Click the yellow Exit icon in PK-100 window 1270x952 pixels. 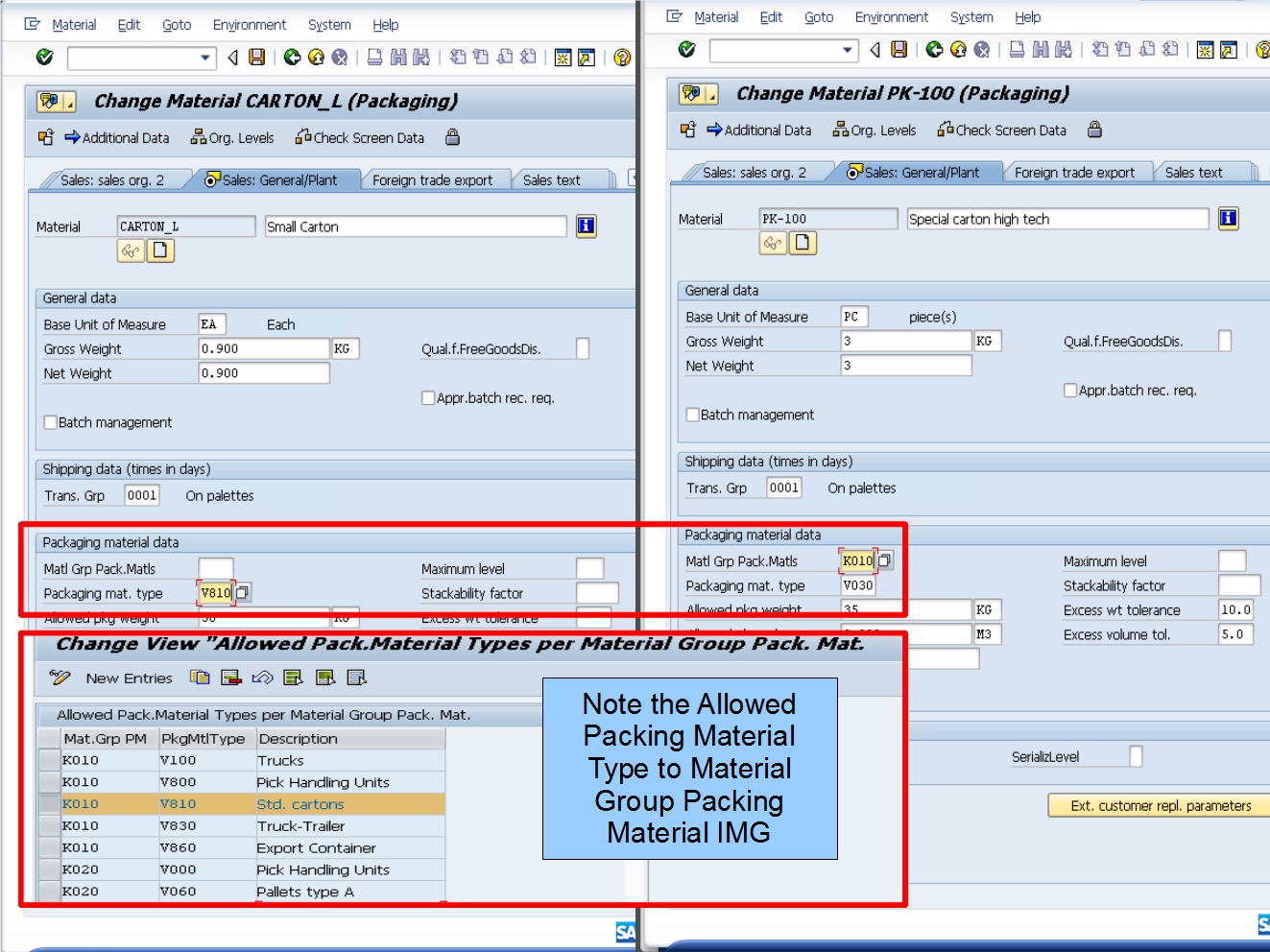[x=958, y=50]
